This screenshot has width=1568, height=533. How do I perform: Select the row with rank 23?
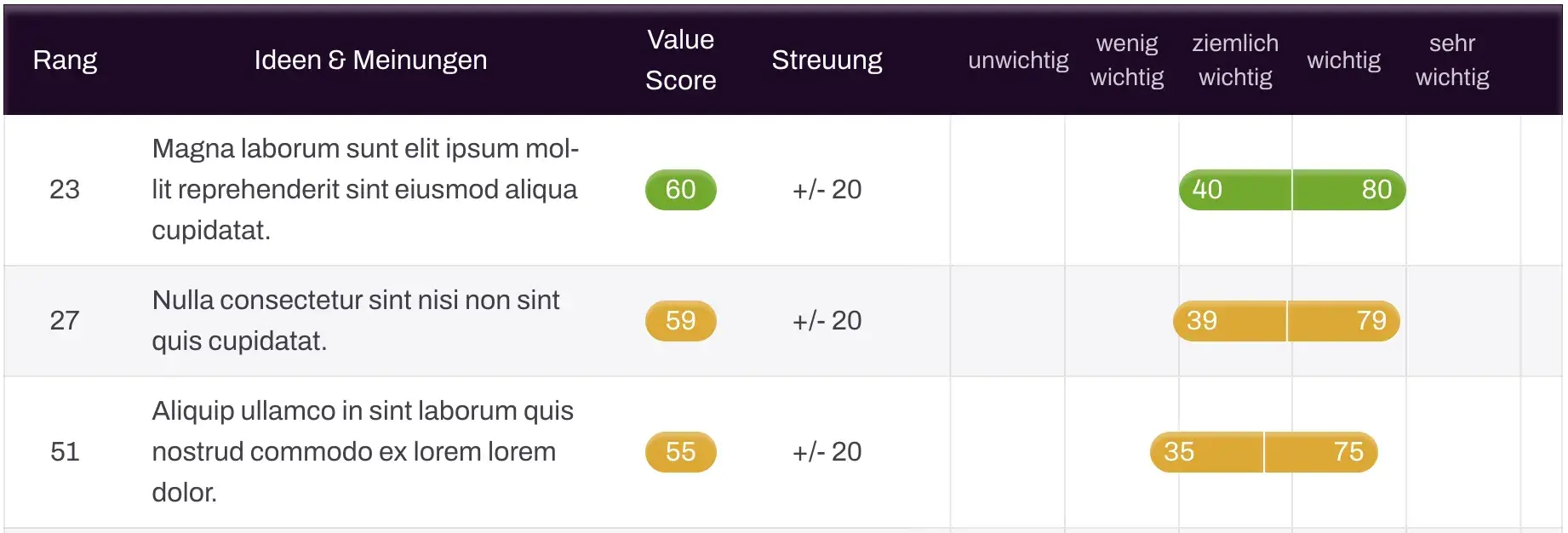click(x=65, y=190)
